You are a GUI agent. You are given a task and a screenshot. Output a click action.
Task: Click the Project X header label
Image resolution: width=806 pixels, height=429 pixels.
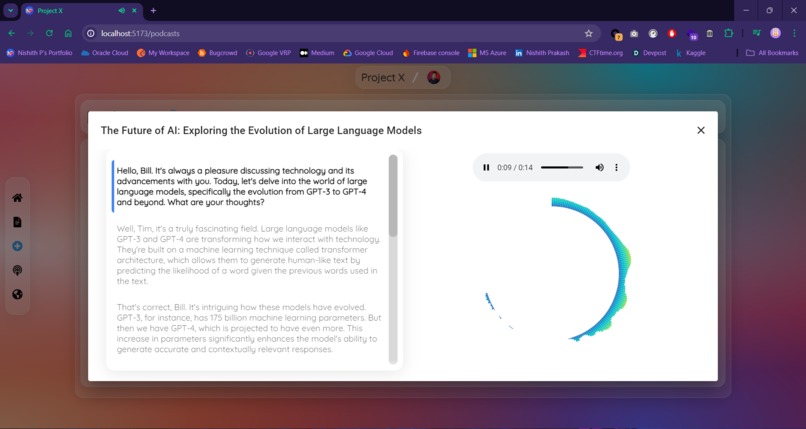click(382, 78)
